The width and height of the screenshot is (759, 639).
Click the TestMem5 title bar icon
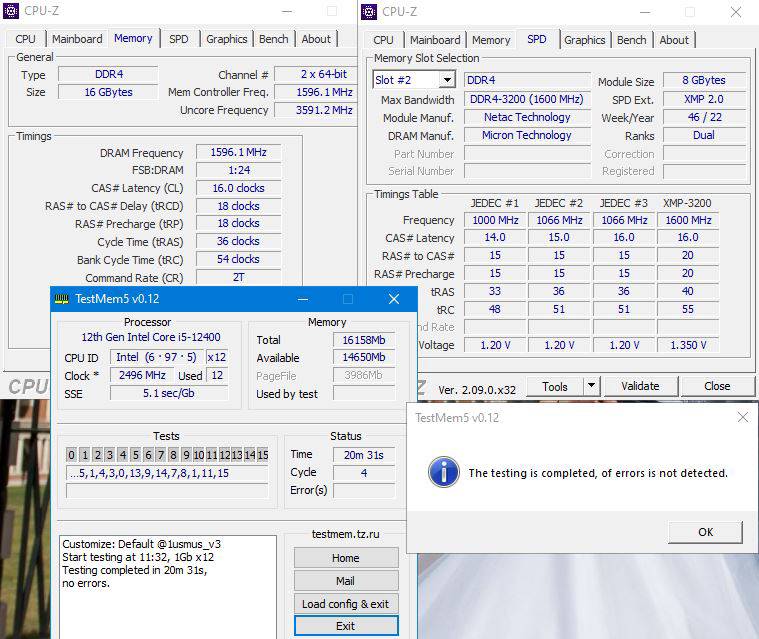tap(62, 299)
